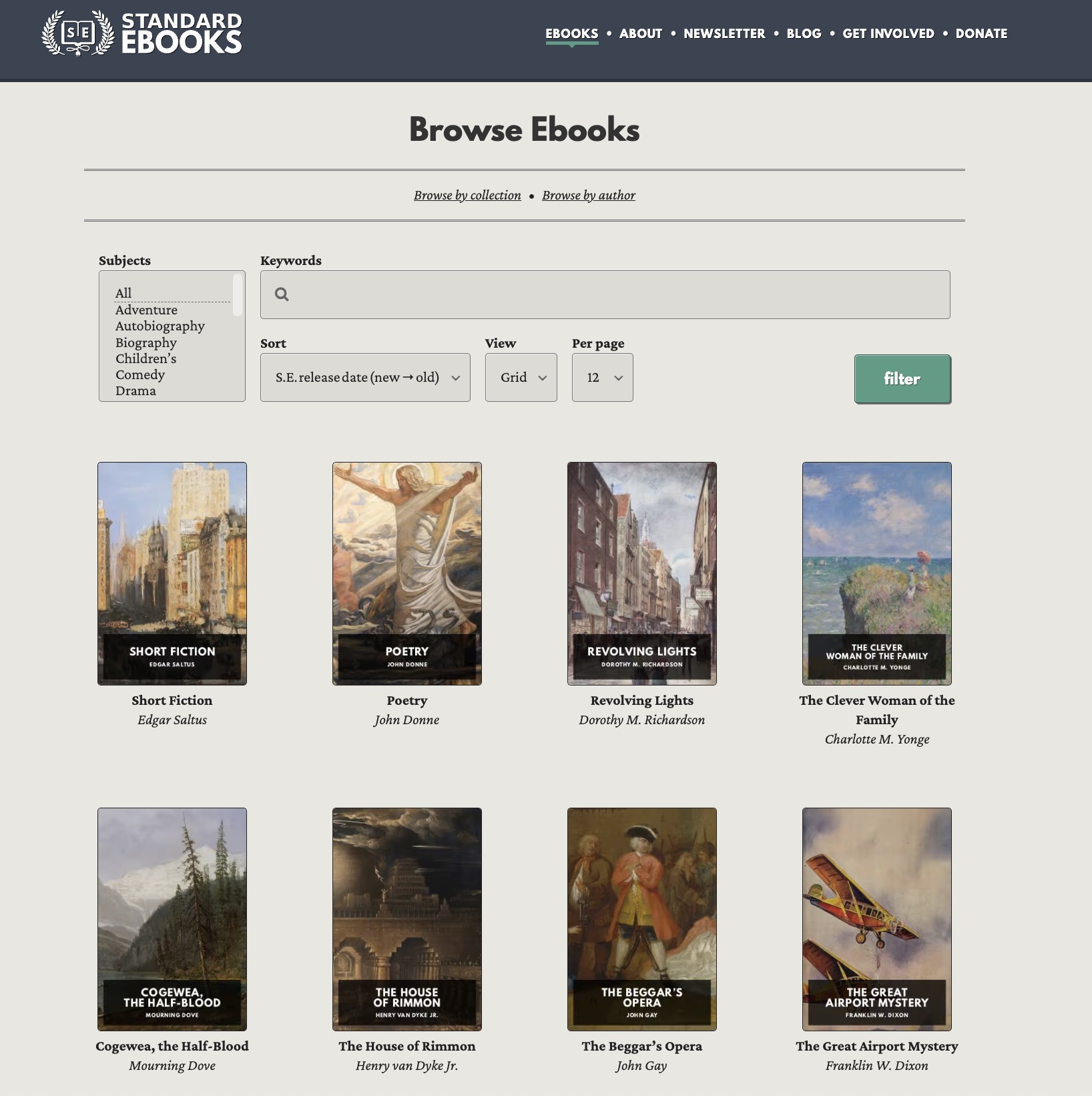Open the Newsletter nav link
Viewport: 1092px width, 1096px height.
click(724, 33)
